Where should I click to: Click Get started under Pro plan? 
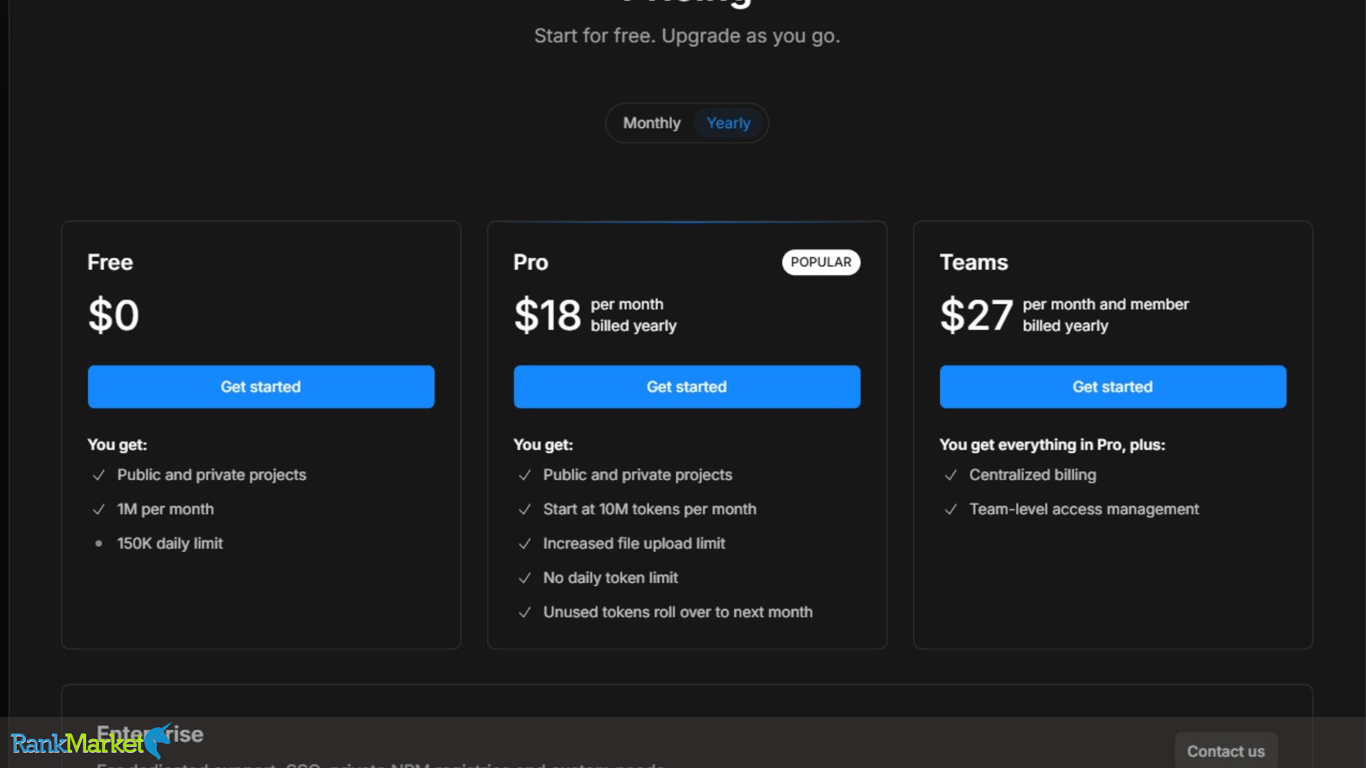pos(687,387)
